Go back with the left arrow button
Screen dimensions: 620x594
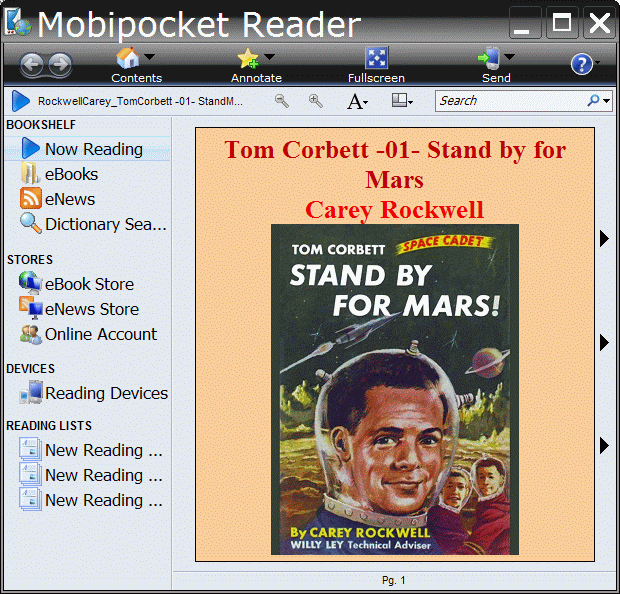(32, 64)
